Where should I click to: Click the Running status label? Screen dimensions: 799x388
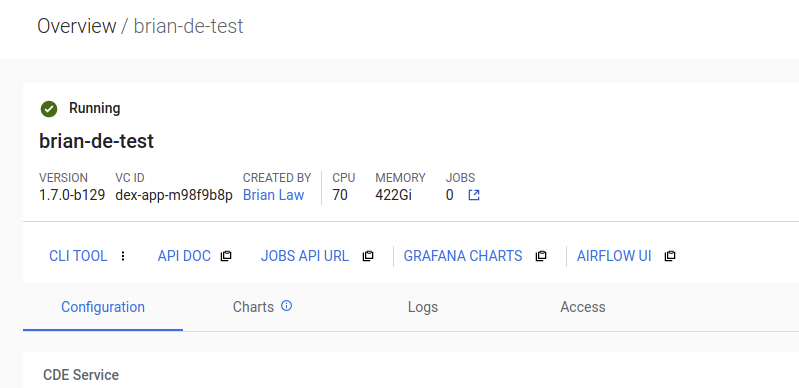pos(95,108)
